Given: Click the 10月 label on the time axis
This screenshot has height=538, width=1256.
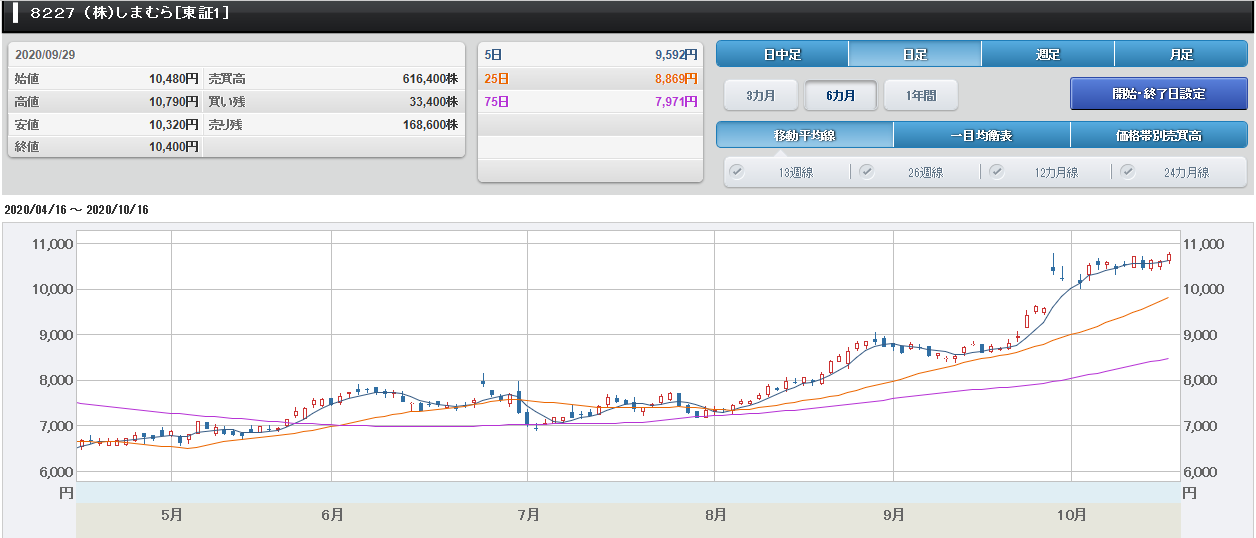Looking at the screenshot, I should coord(1071,515).
